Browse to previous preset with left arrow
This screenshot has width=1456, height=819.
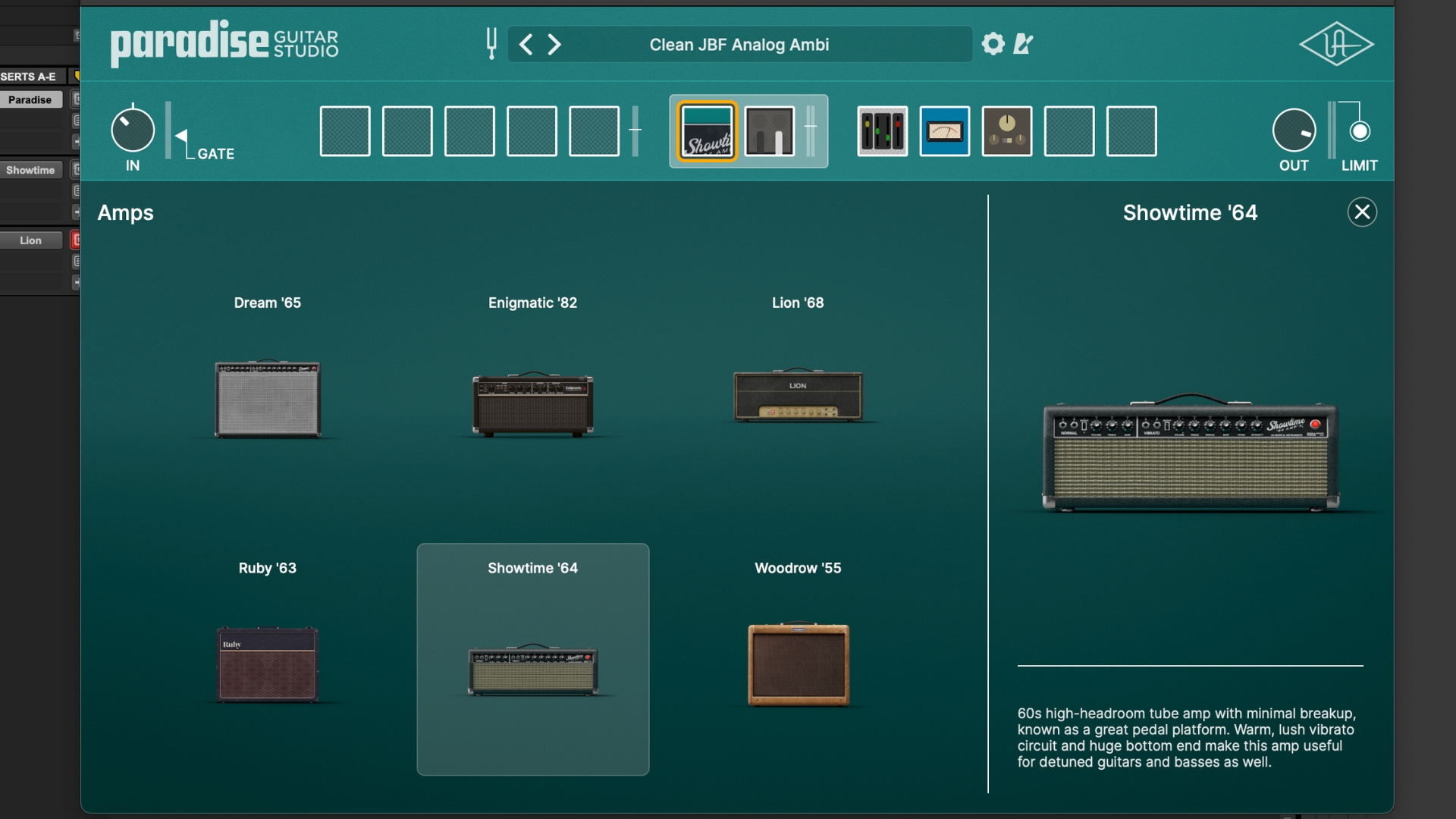526,44
